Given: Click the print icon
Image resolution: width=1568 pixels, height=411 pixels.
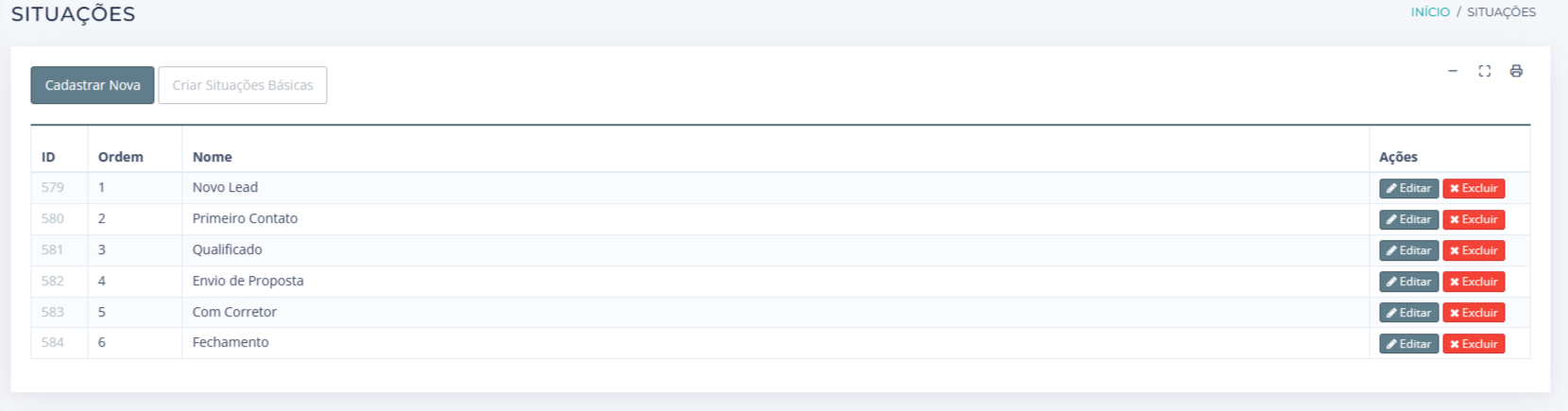Looking at the screenshot, I should coord(1516,71).
